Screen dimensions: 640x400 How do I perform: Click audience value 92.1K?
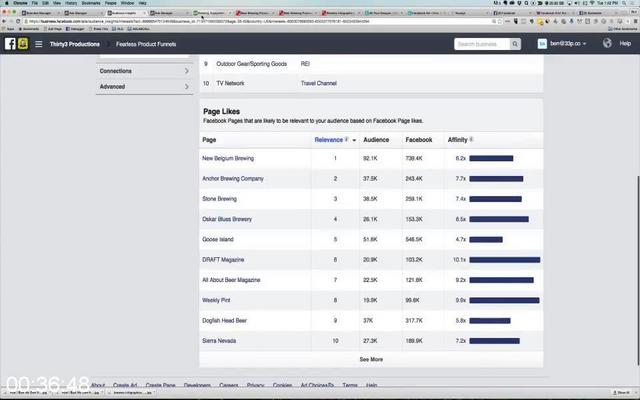(x=370, y=158)
